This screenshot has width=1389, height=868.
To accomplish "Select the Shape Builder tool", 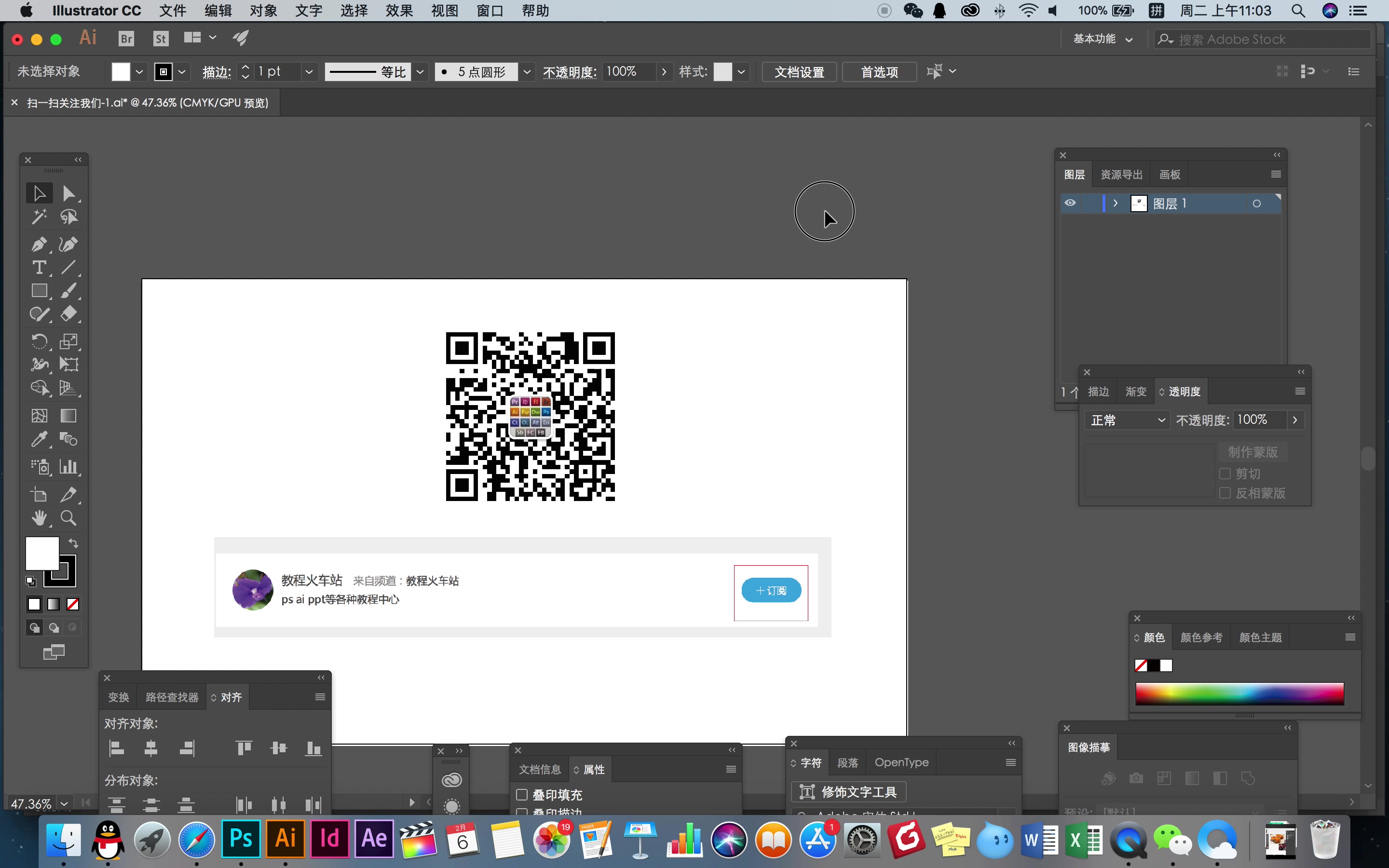I will point(39,388).
